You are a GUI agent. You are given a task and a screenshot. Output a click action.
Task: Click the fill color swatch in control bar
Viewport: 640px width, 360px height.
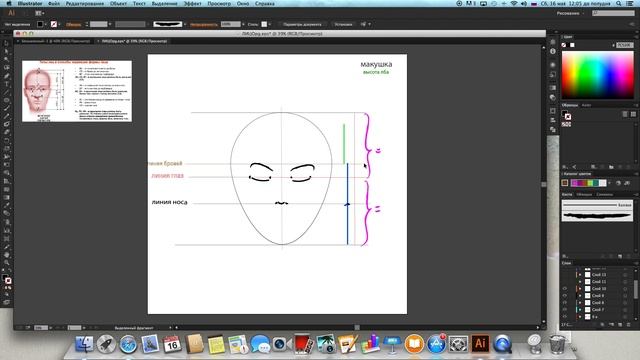[40, 24]
